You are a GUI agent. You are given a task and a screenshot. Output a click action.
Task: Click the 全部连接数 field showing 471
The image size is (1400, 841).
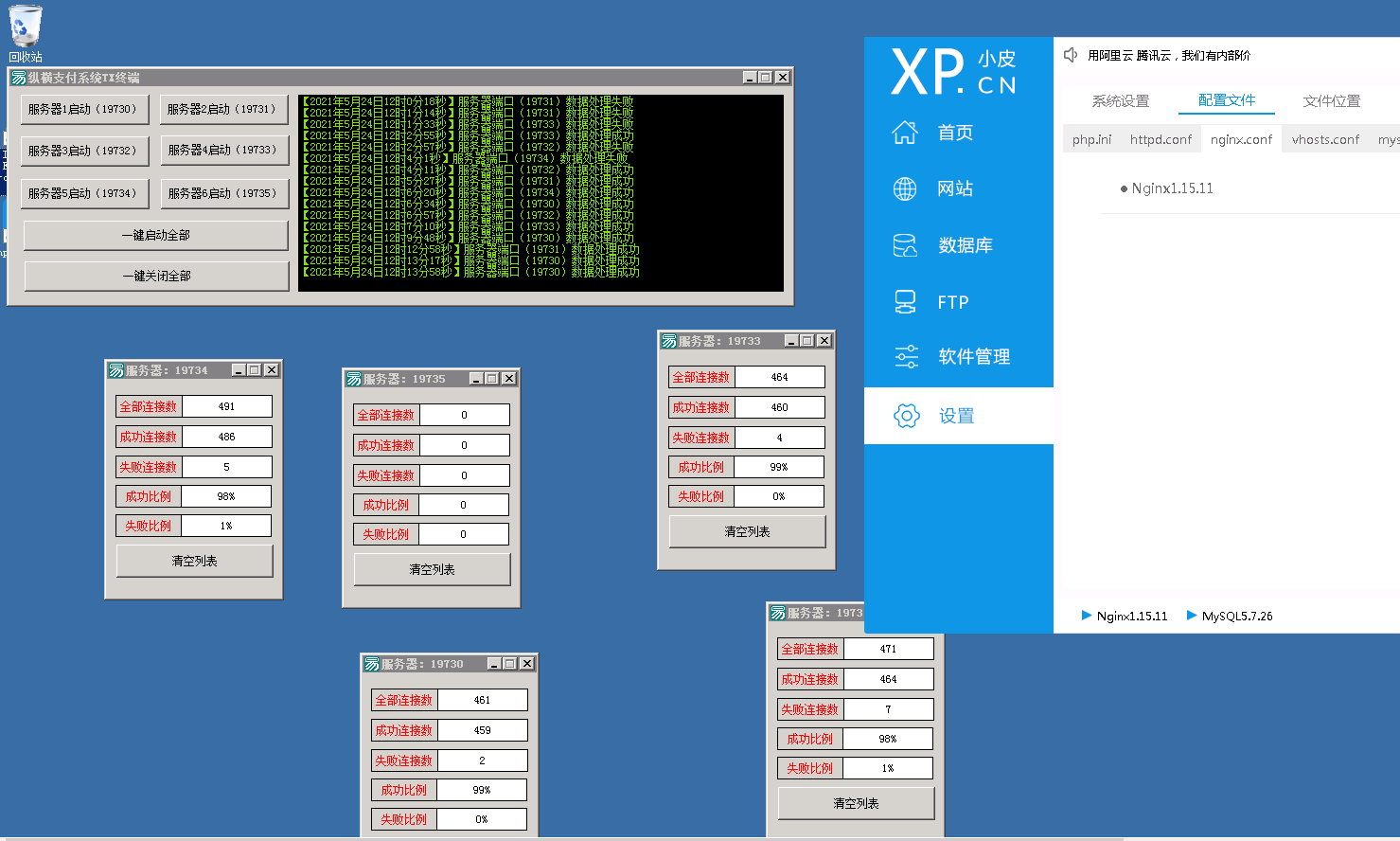click(x=888, y=649)
